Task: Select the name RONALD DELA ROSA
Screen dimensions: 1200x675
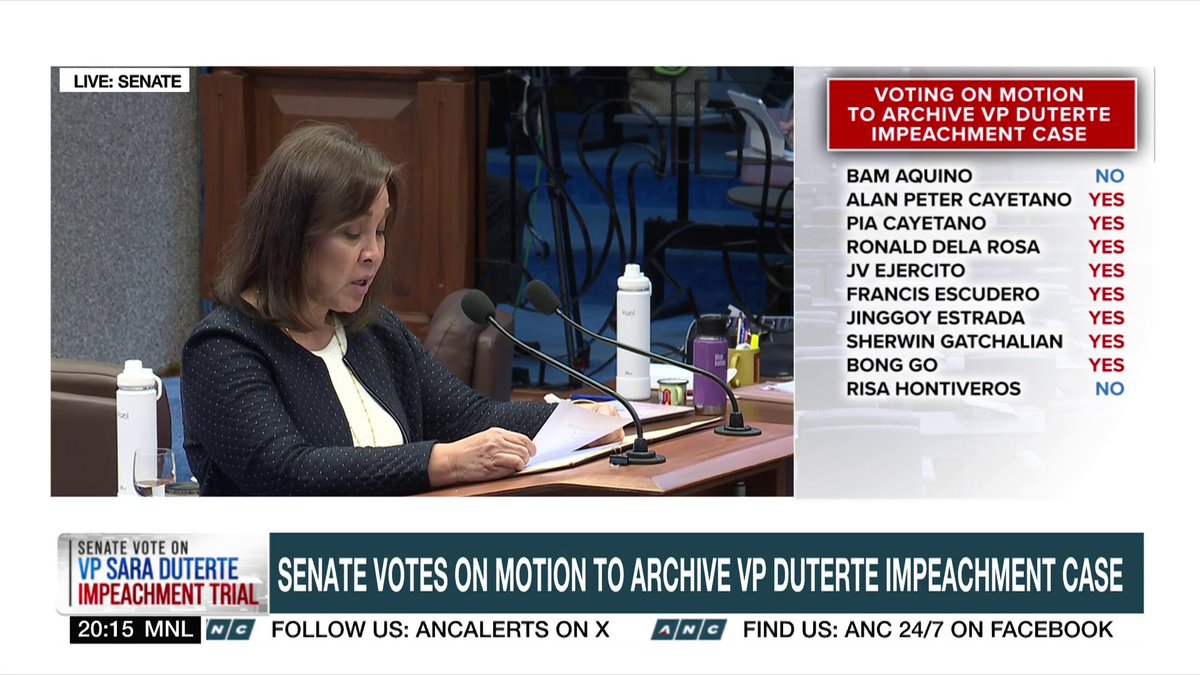Action: tap(943, 246)
